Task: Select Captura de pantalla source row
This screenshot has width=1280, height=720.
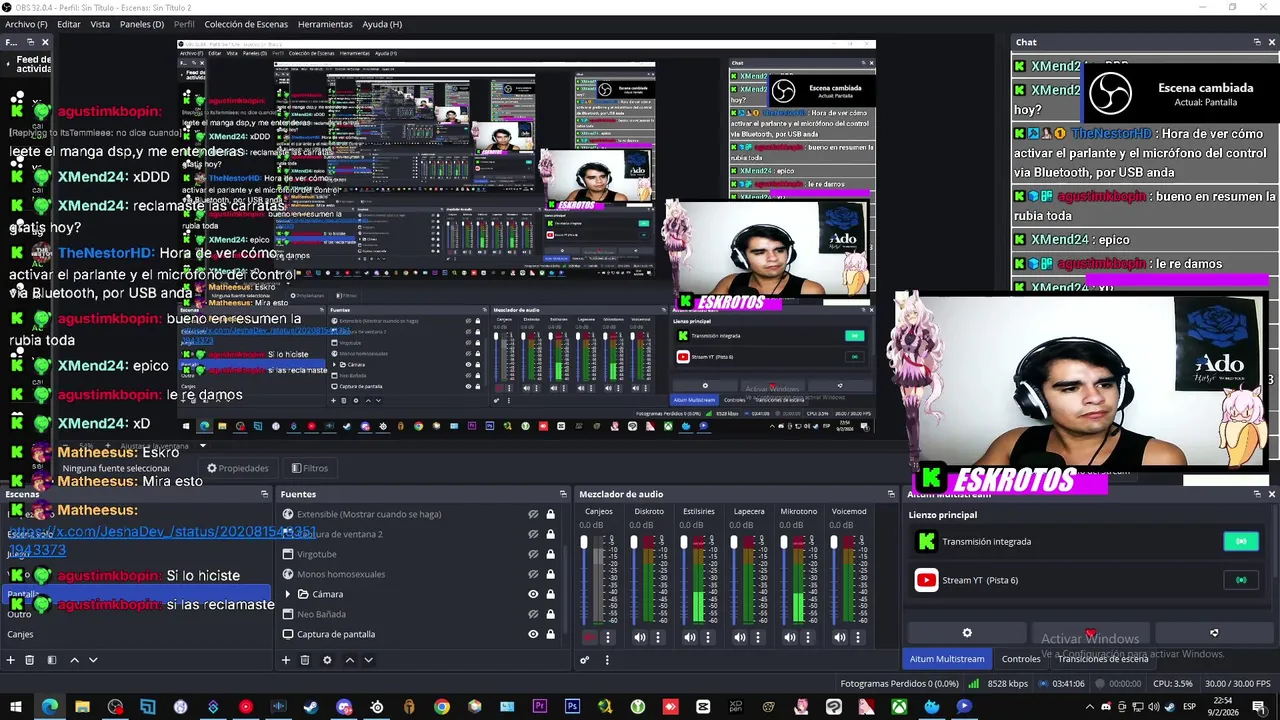Action: tap(418, 634)
